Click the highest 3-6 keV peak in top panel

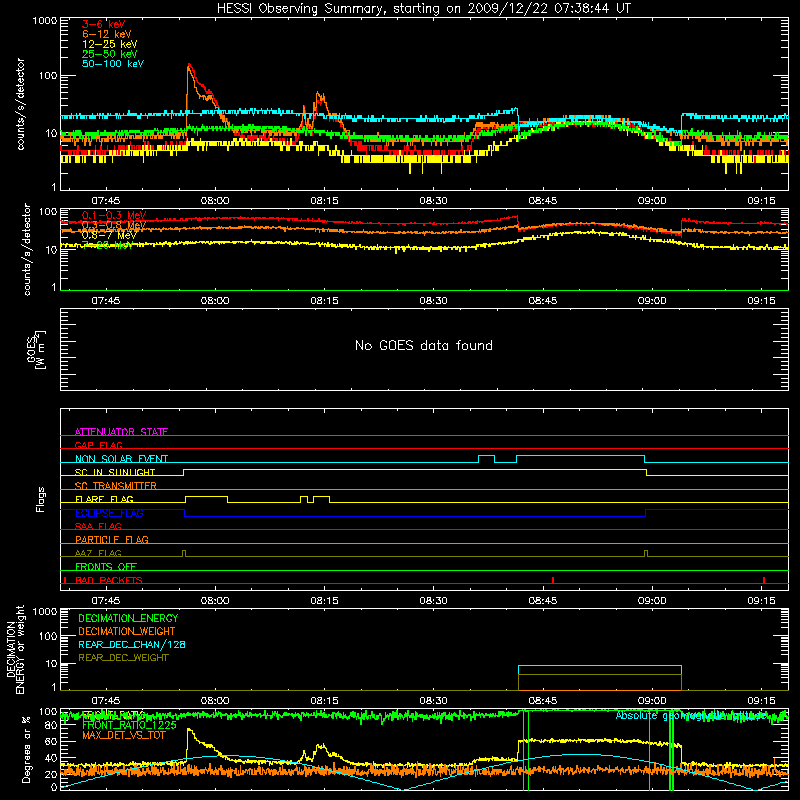click(189, 65)
